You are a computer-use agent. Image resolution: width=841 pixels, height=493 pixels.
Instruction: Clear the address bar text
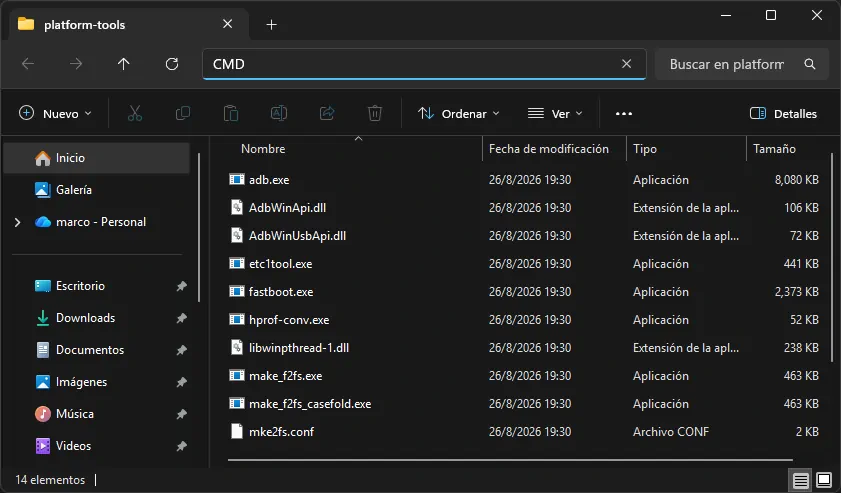(626, 64)
